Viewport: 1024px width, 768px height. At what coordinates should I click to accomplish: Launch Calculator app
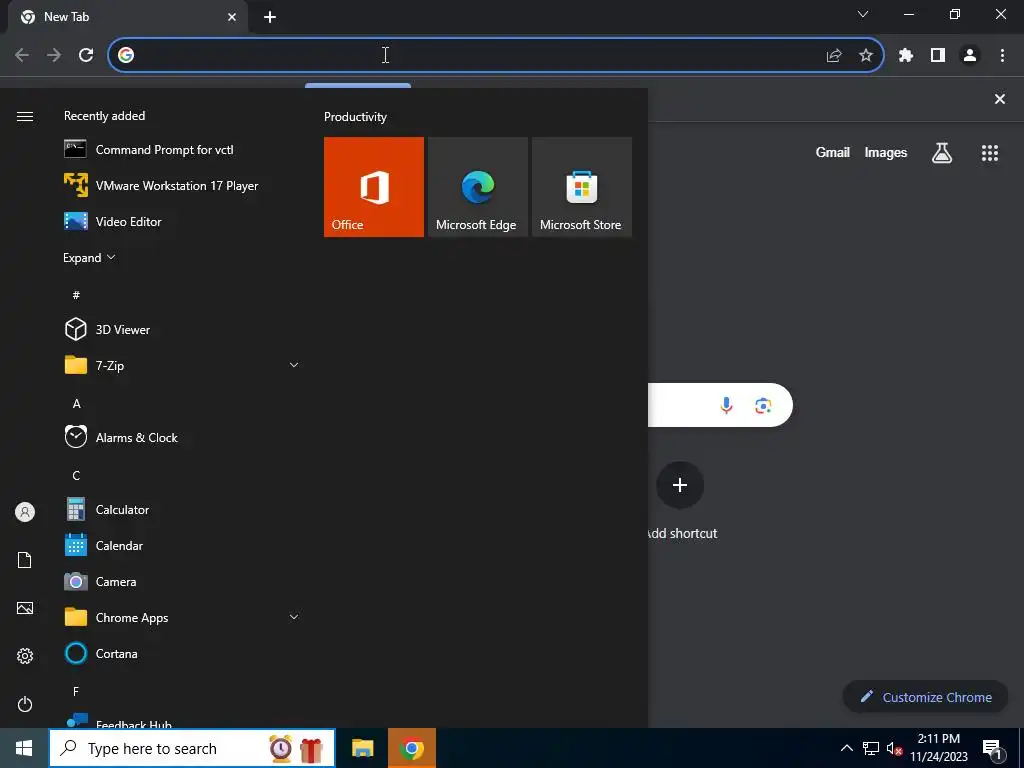tap(182, 509)
